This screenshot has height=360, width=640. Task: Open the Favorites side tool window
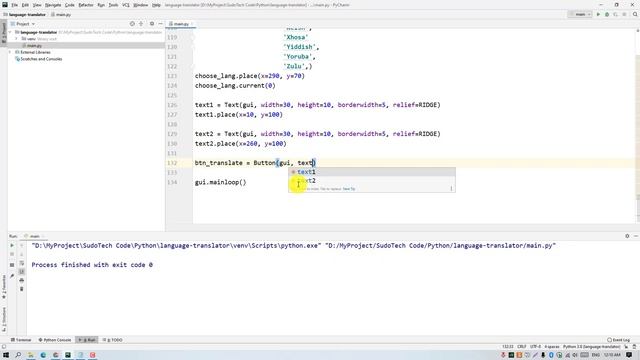click(x=4, y=287)
